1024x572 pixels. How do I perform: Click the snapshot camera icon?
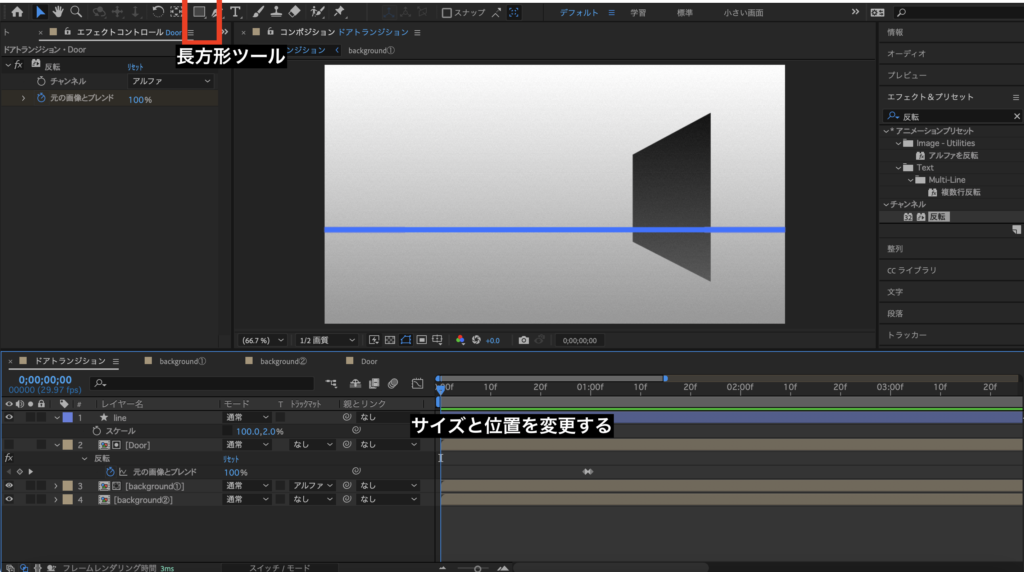click(x=523, y=340)
